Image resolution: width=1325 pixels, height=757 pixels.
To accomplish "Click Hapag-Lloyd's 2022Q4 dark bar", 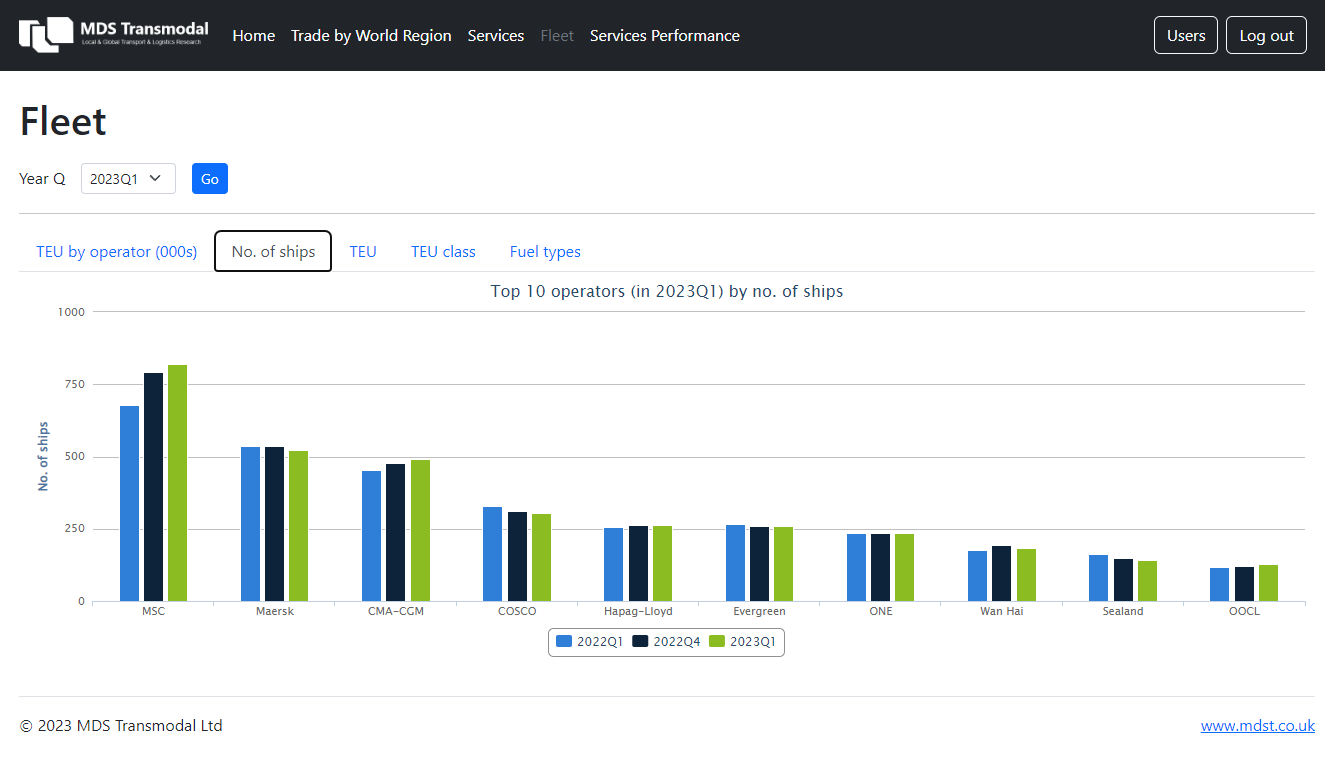I will coord(638,563).
